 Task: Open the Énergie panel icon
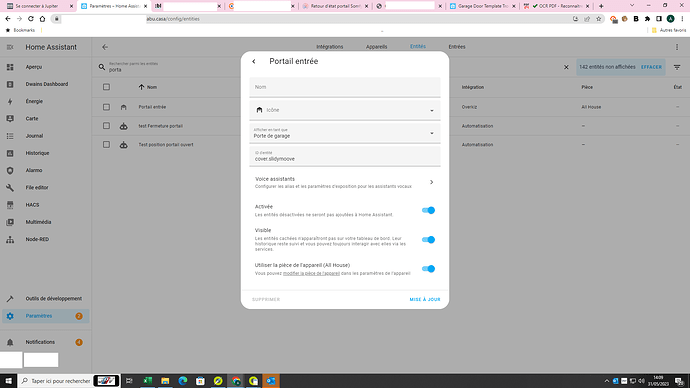(x=10, y=101)
